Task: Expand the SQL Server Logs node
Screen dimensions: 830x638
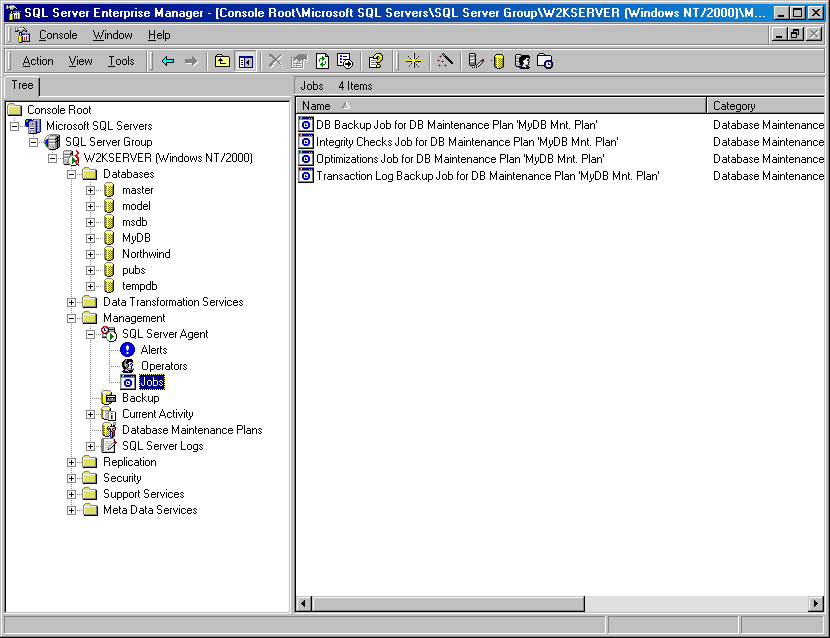Action: point(91,446)
